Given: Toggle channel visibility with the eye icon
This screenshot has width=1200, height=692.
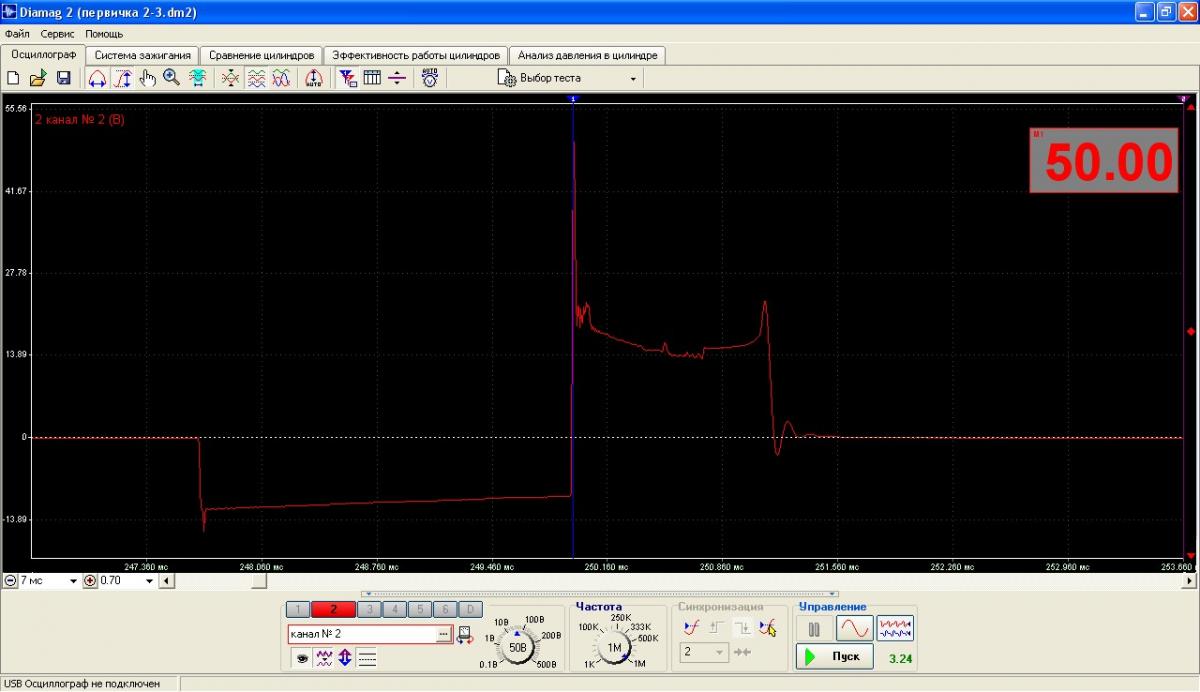Looking at the screenshot, I should pyautogui.click(x=299, y=658).
